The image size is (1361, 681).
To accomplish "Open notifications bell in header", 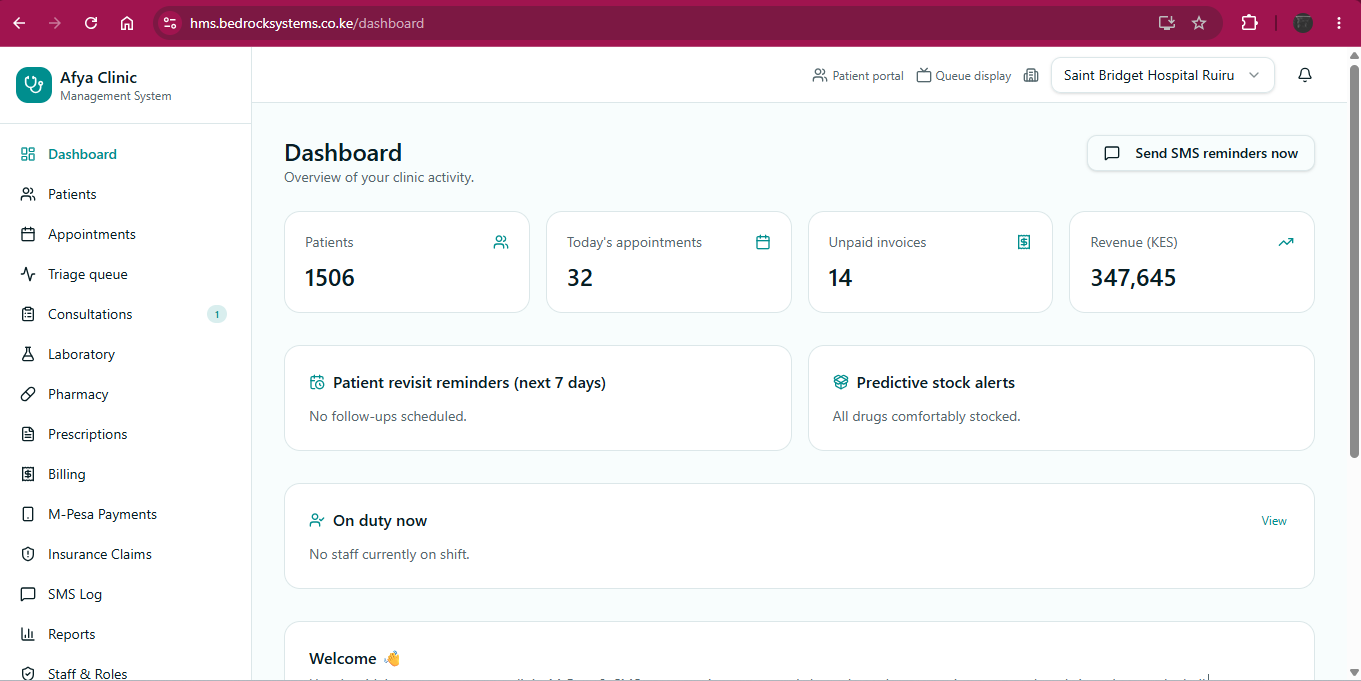I will click(x=1305, y=75).
